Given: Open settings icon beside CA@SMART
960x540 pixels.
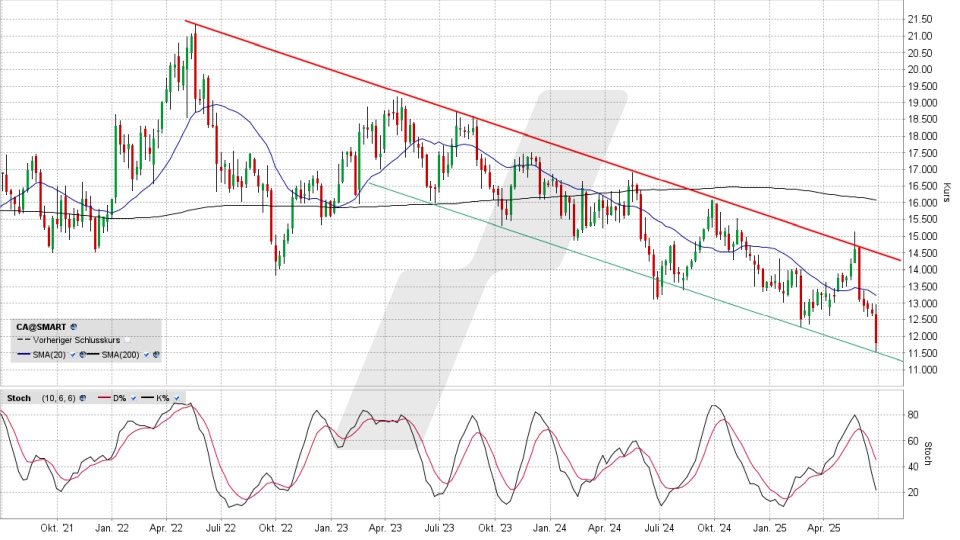Looking at the screenshot, I should coord(73,327).
